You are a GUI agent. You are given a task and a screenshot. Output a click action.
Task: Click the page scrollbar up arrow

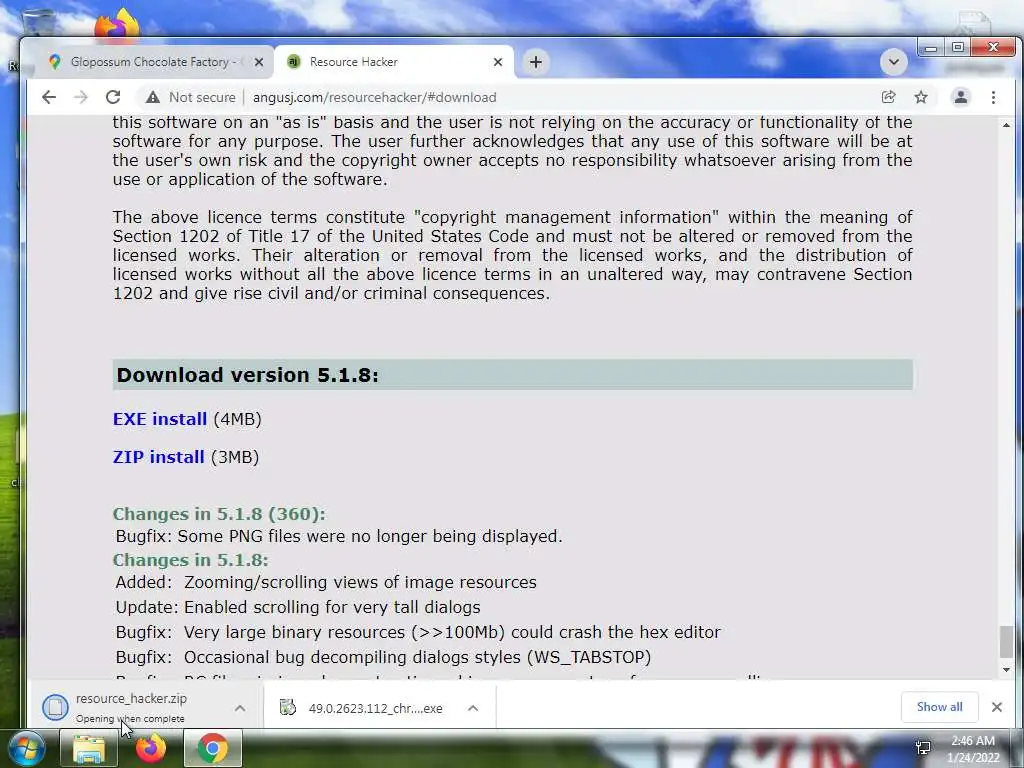1006,125
